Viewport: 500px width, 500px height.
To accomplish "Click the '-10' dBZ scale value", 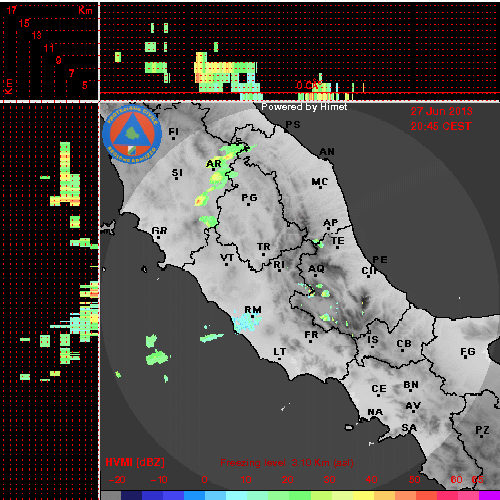I will point(159,480).
